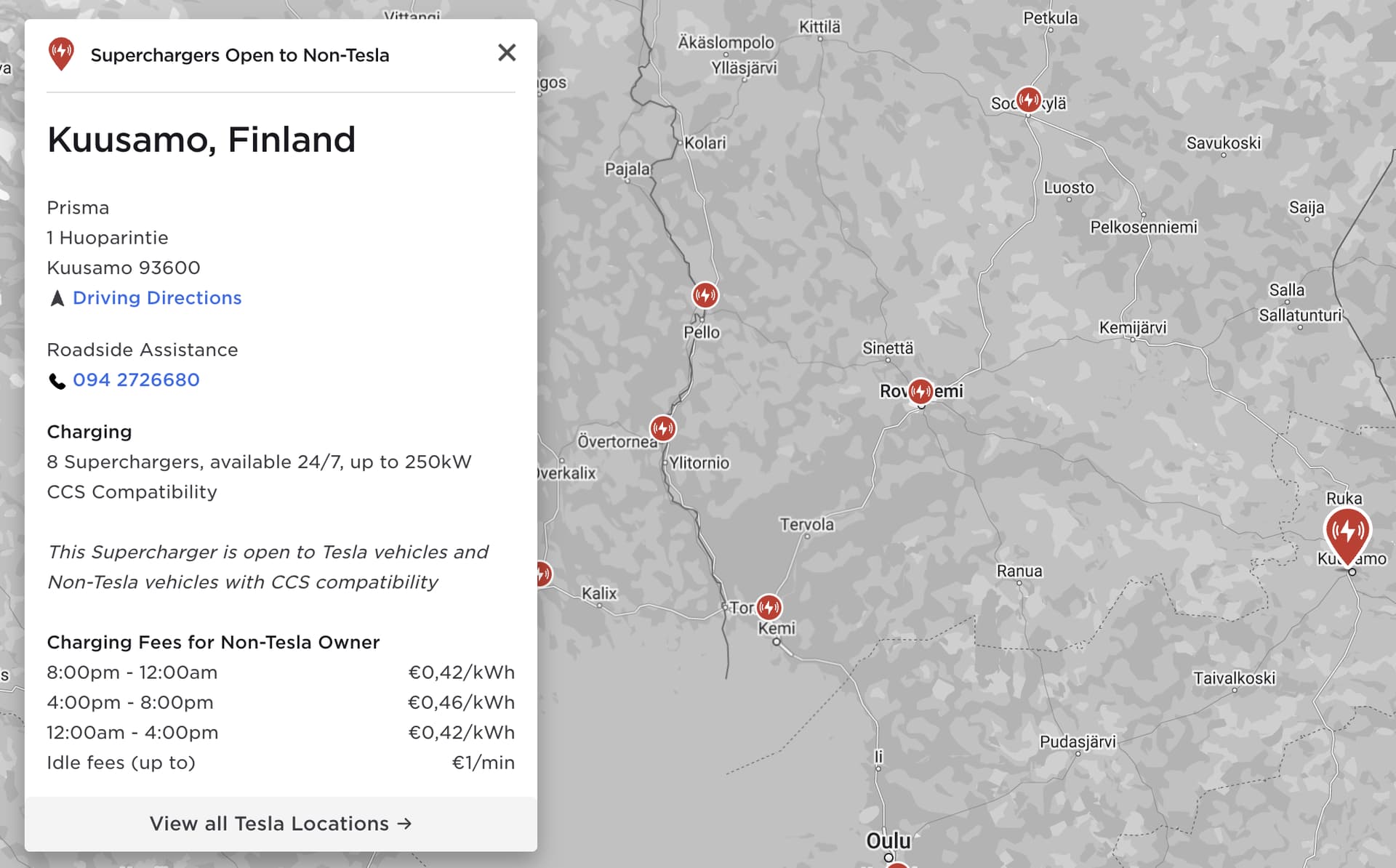Click the navigation arrow icon beside Driving Directions
Image resolution: width=1396 pixels, height=868 pixels.
tap(57, 299)
